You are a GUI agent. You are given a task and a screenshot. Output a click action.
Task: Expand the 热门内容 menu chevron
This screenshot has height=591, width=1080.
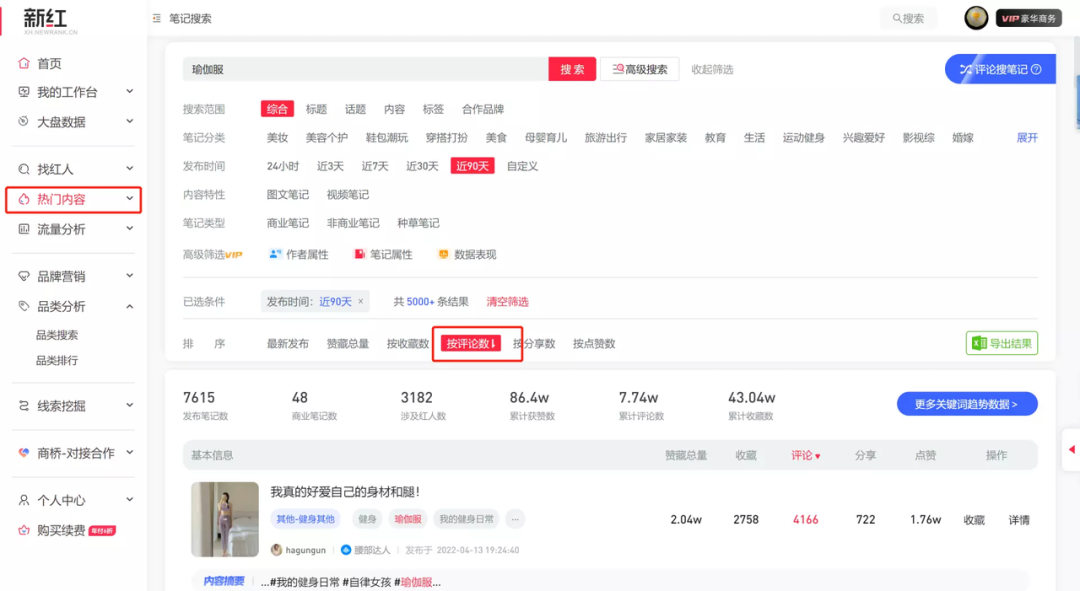129,199
